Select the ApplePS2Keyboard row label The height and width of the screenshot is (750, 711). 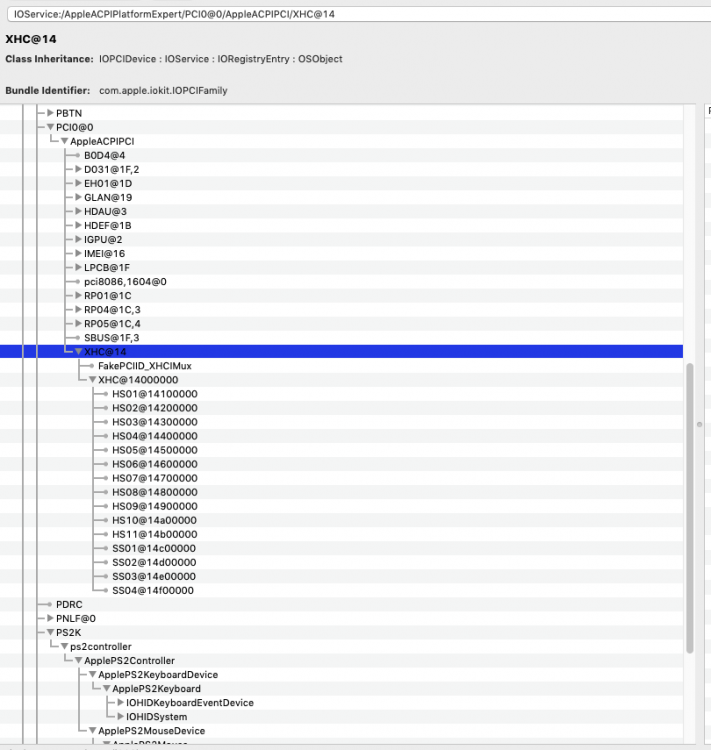coord(156,689)
